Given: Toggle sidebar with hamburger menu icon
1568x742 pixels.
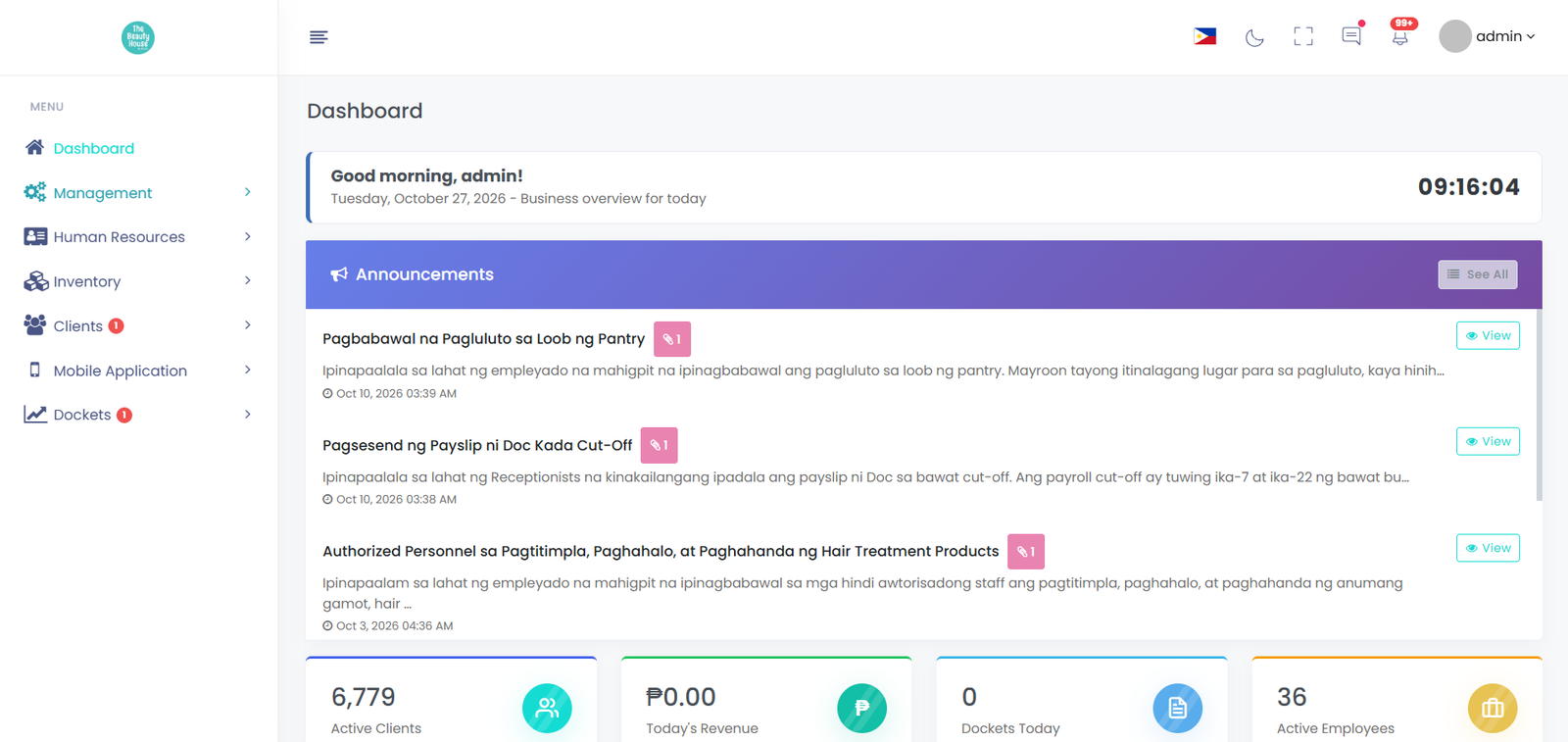Looking at the screenshot, I should coord(318,37).
